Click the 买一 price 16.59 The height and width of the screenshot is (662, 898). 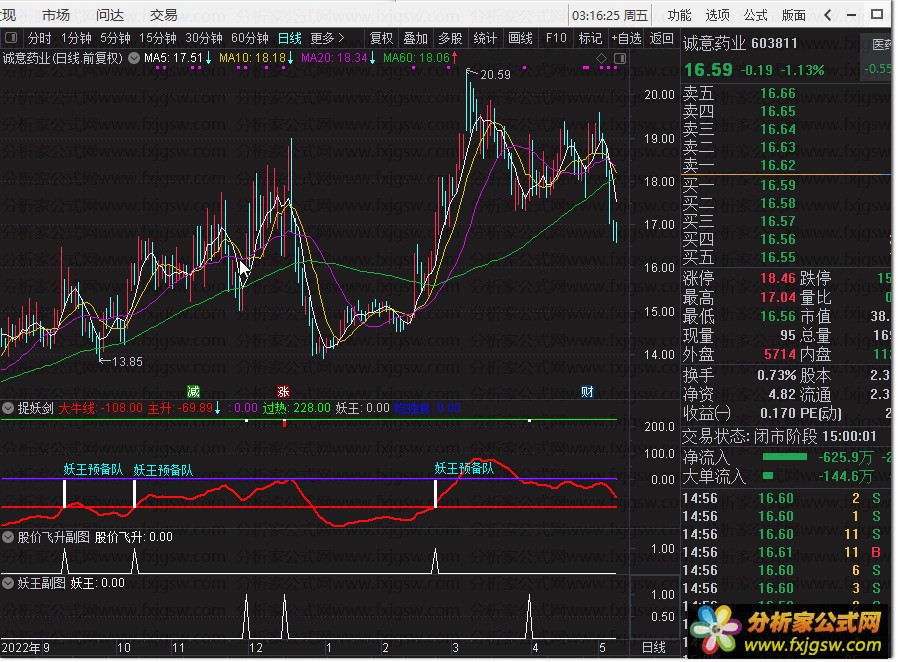(778, 186)
